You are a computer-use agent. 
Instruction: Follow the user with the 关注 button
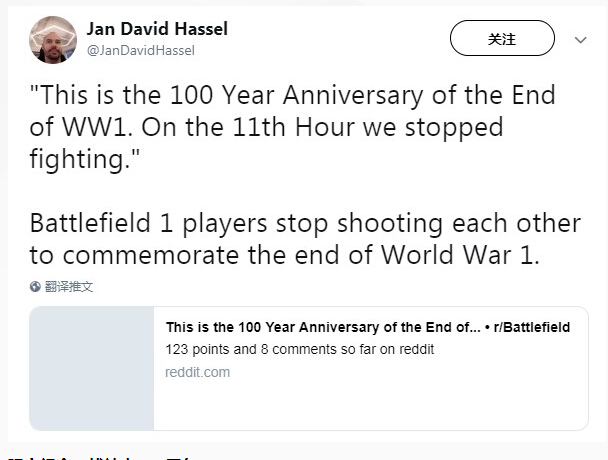pos(502,38)
